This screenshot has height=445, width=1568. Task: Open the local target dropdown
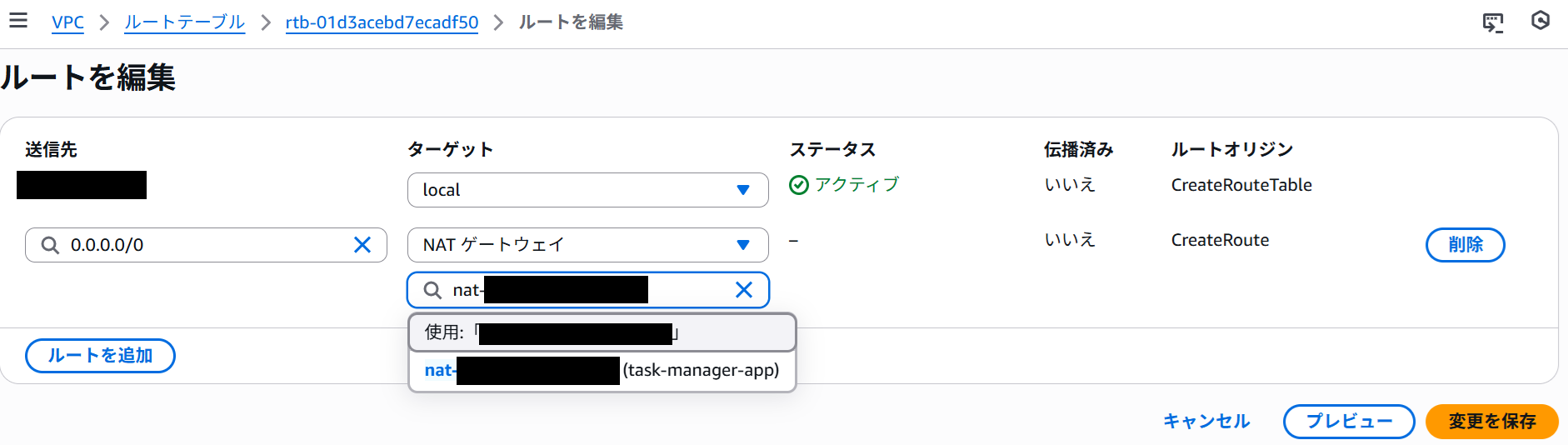[588, 190]
